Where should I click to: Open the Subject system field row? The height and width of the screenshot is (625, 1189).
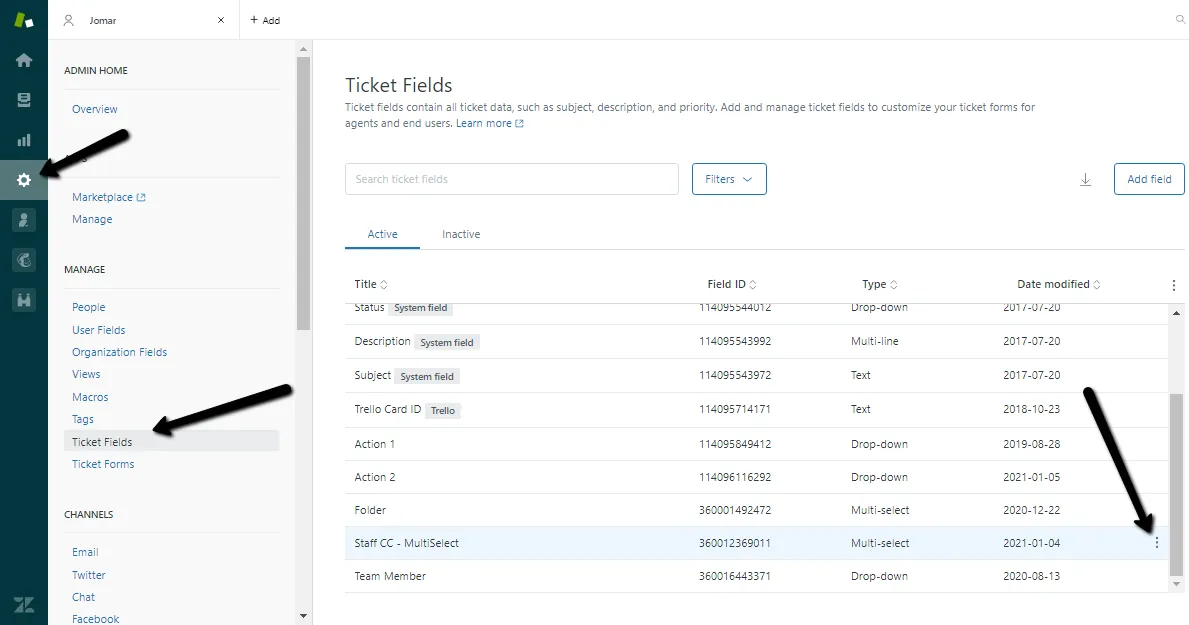pos(756,375)
